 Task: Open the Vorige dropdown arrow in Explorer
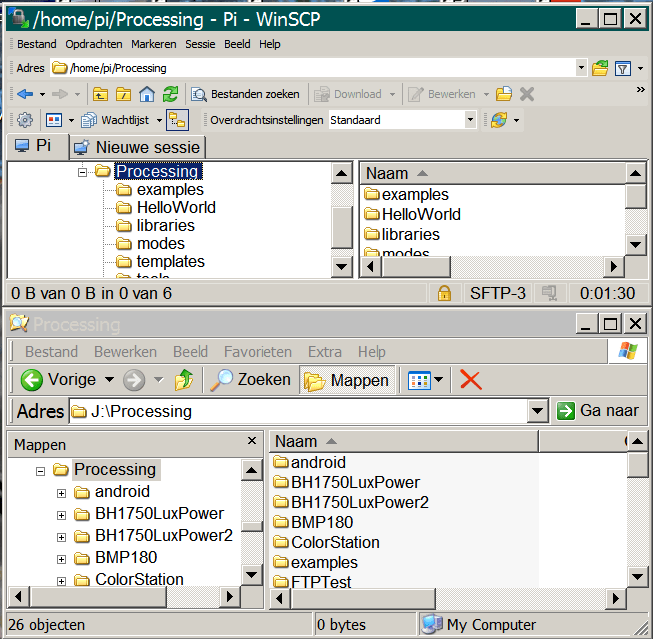pos(109,379)
